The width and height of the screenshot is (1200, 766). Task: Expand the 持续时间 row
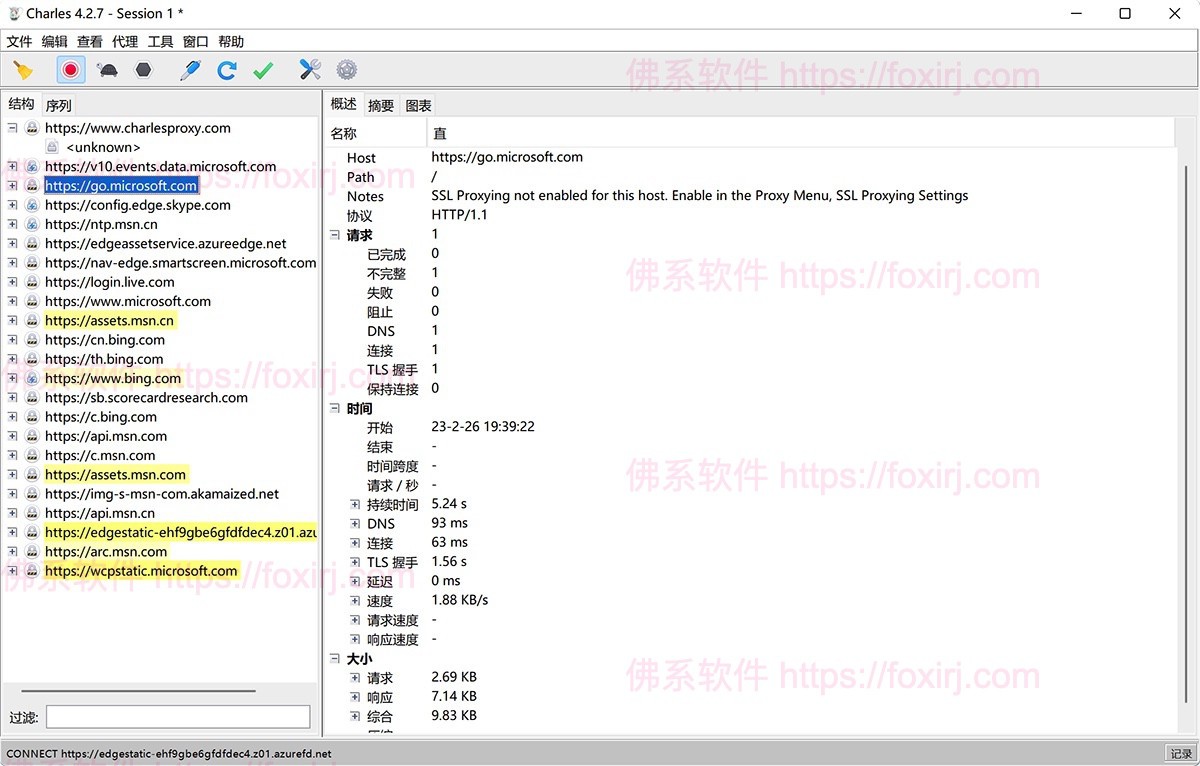click(x=355, y=505)
